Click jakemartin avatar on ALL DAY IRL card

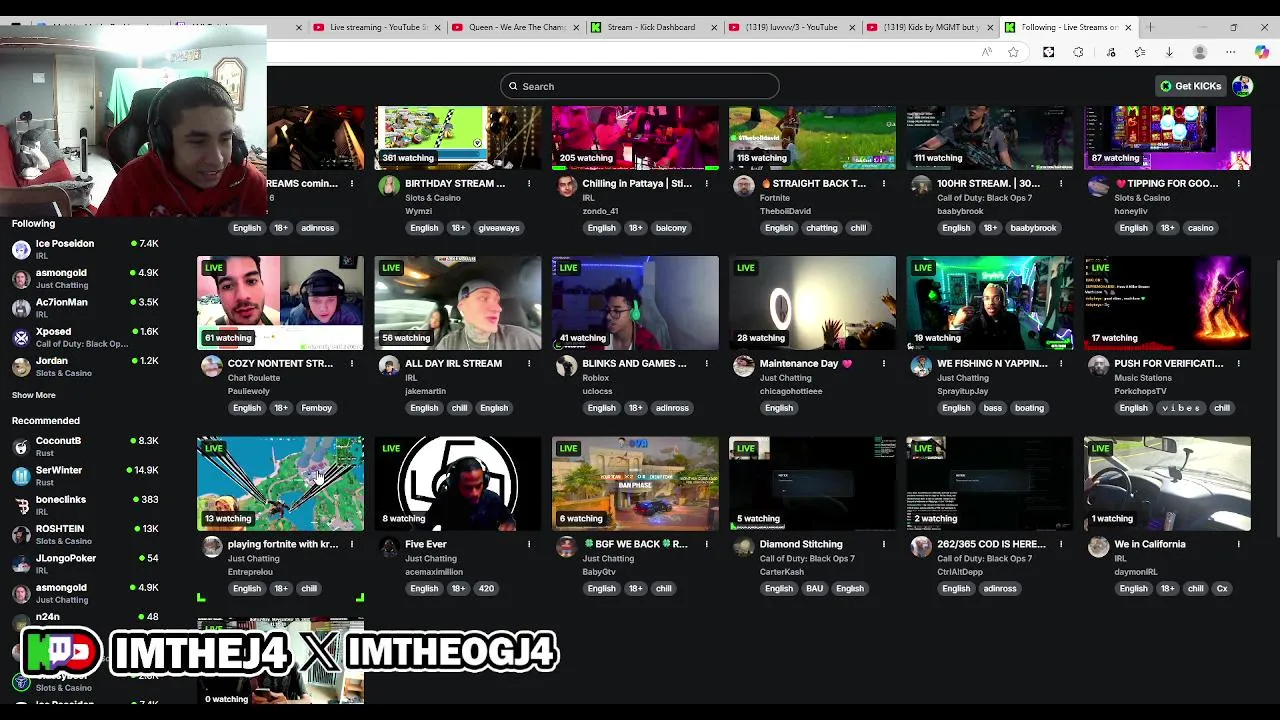coord(389,367)
